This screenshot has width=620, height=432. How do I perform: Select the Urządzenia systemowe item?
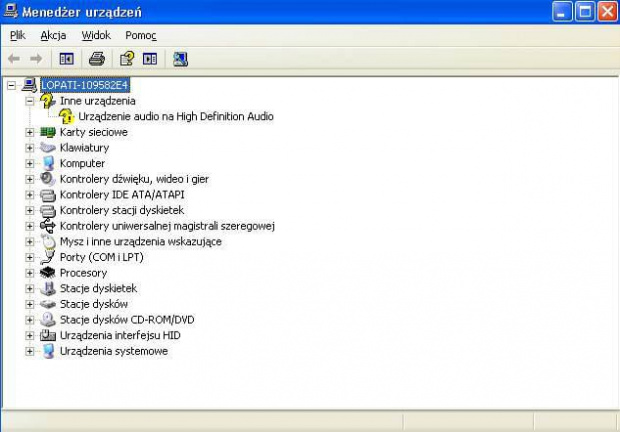tap(113, 351)
